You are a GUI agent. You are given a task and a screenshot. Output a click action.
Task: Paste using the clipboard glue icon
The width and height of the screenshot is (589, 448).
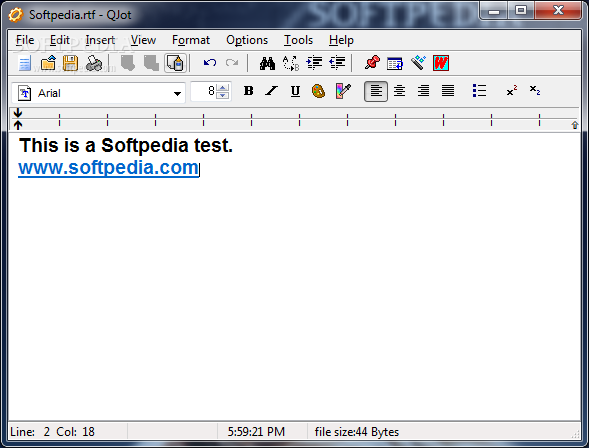coord(175,63)
